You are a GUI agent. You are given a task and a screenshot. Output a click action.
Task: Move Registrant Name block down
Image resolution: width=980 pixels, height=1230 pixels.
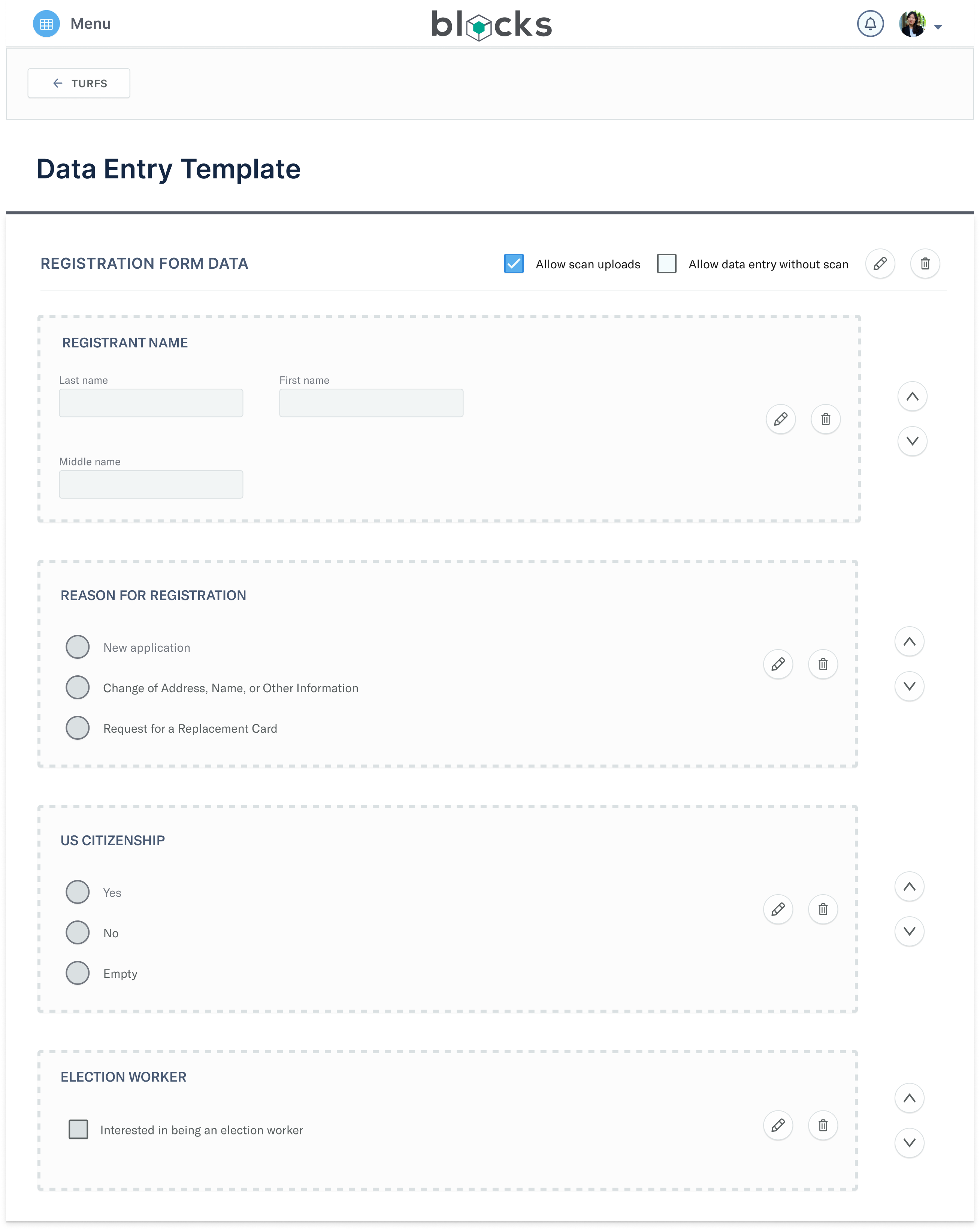912,441
